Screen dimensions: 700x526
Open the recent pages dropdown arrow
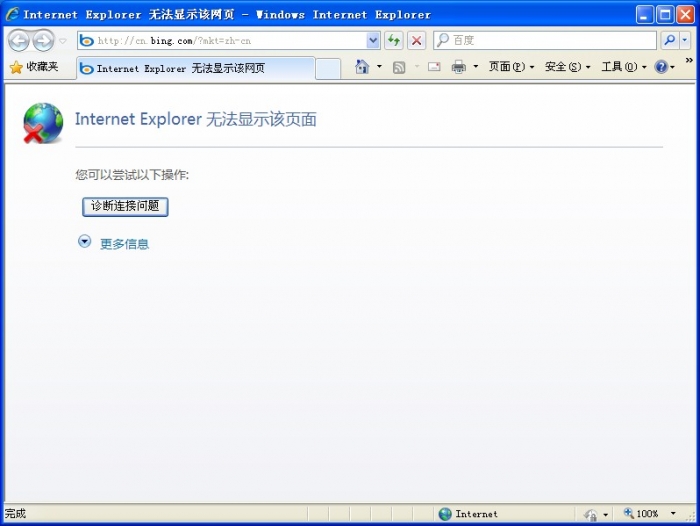(62, 41)
